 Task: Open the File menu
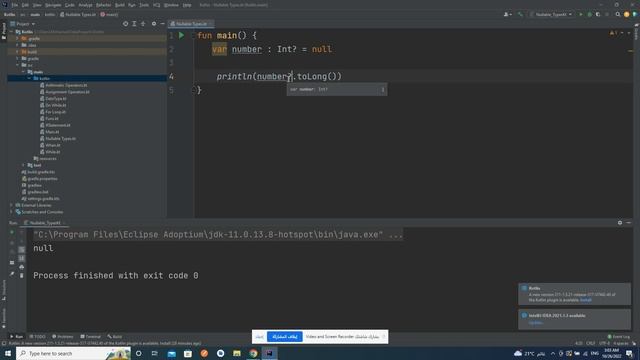pos(15,5)
